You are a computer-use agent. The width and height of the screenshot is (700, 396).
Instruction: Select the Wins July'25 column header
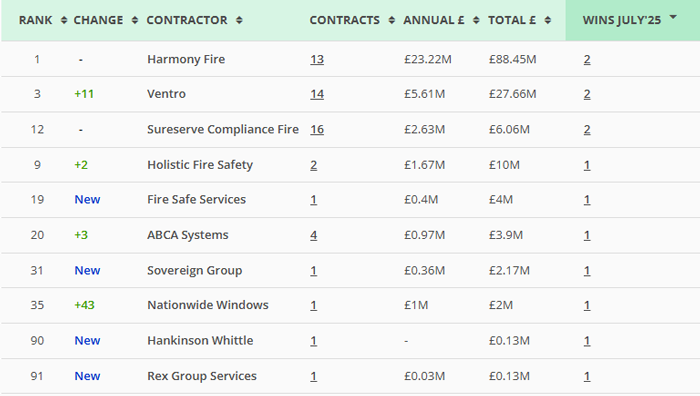pyautogui.click(x=621, y=20)
